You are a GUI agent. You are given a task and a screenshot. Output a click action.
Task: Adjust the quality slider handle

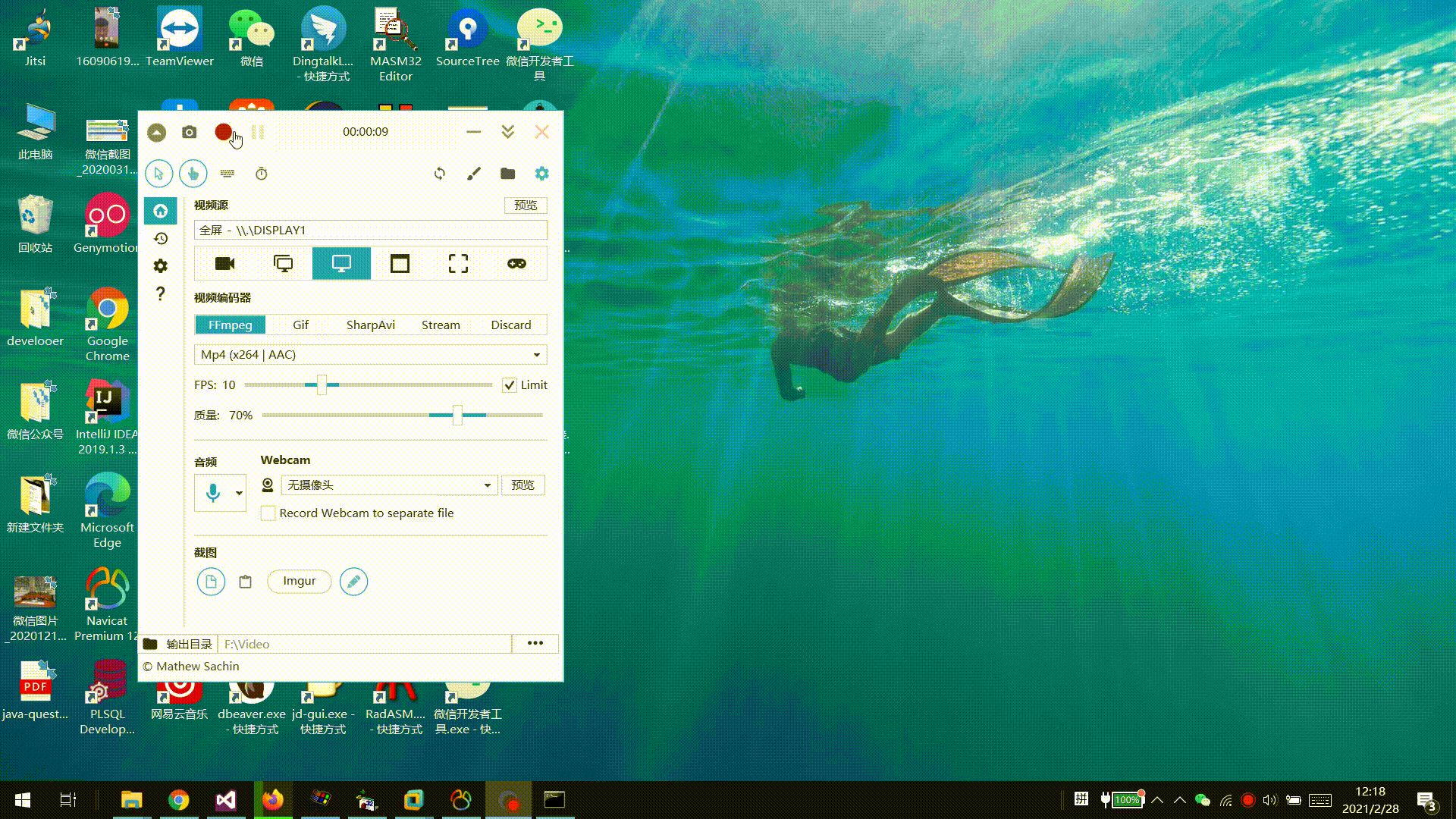(x=457, y=416)
